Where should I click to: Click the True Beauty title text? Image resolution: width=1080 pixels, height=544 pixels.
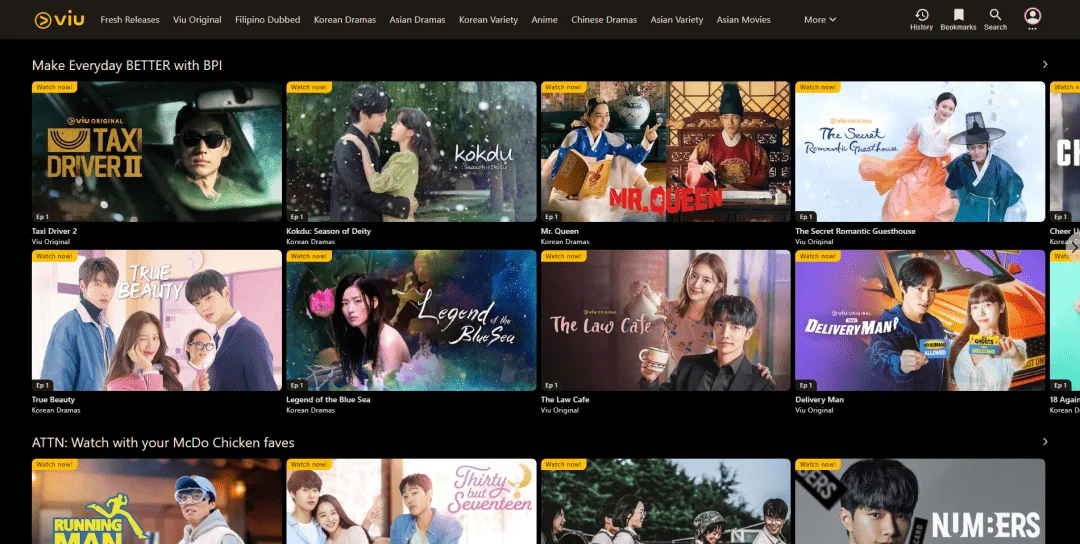point(54,399)
